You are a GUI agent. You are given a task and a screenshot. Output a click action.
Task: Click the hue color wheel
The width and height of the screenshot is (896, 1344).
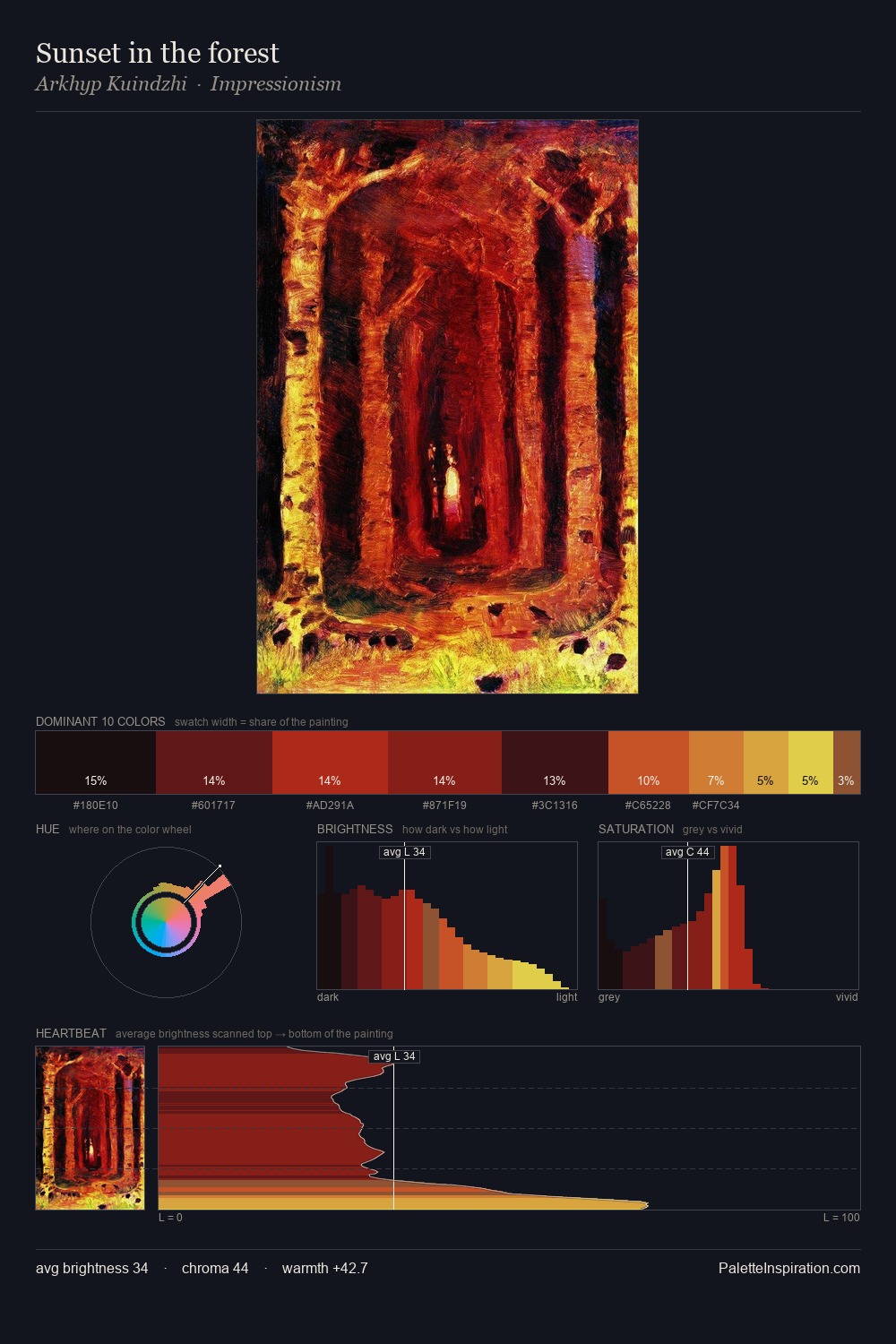[166, 922]
